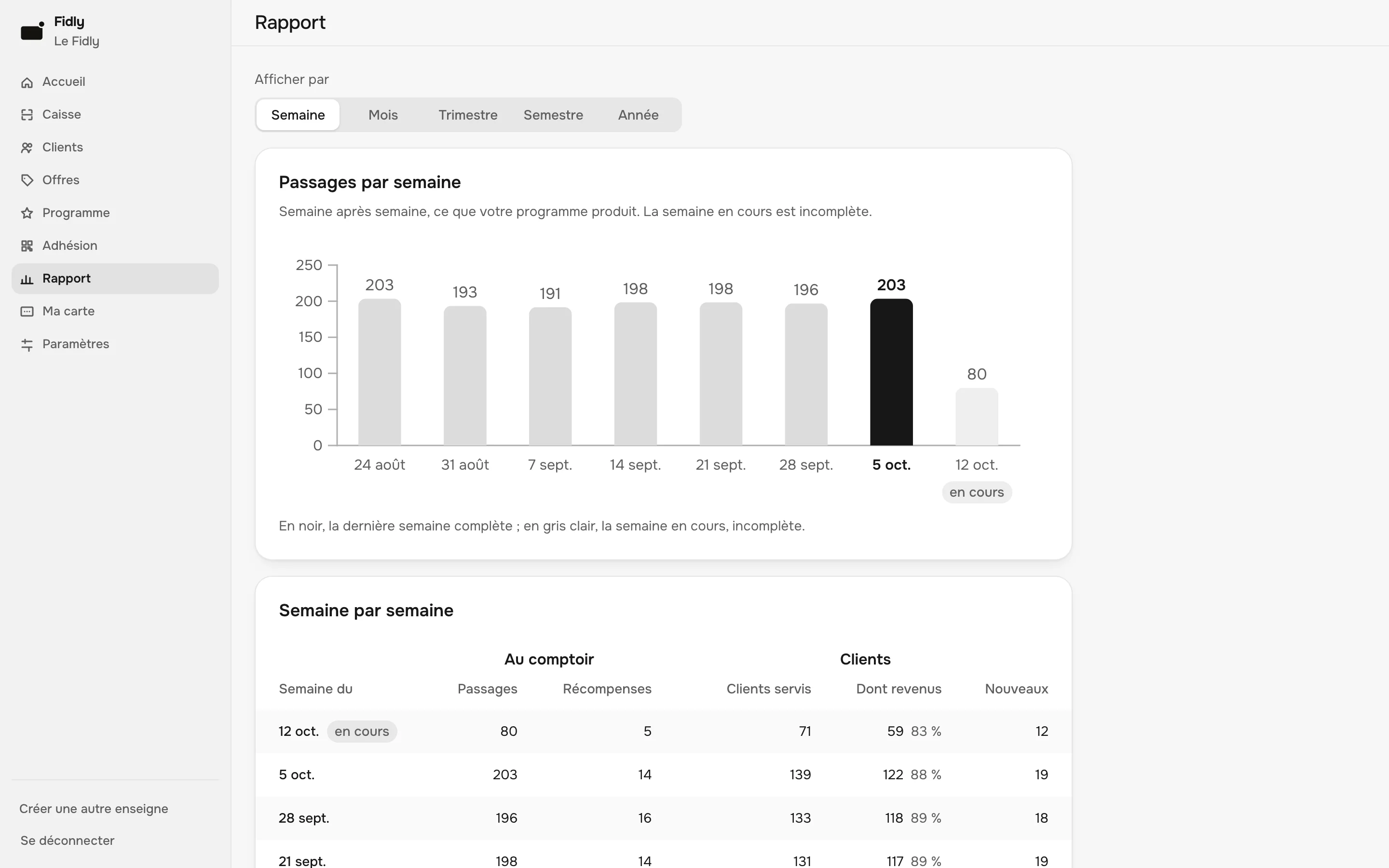Click the '12 oct.' axis label
This screenshot has height=868, width=1389.
coord(977,465)
